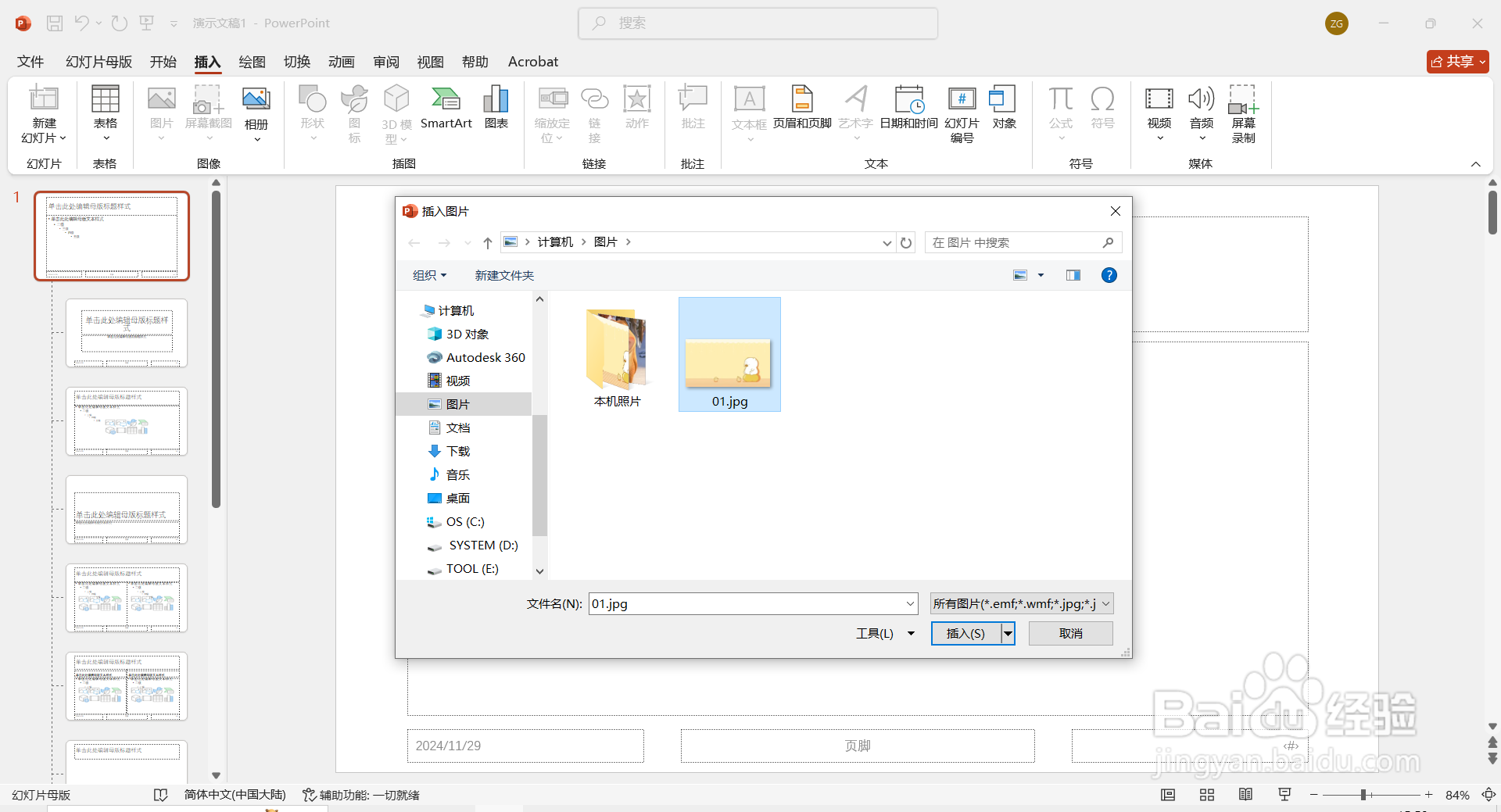Switch to slide sorter view in status bar
Image resolution: width=1501 pixels, height=812 pixels.
1206,794
